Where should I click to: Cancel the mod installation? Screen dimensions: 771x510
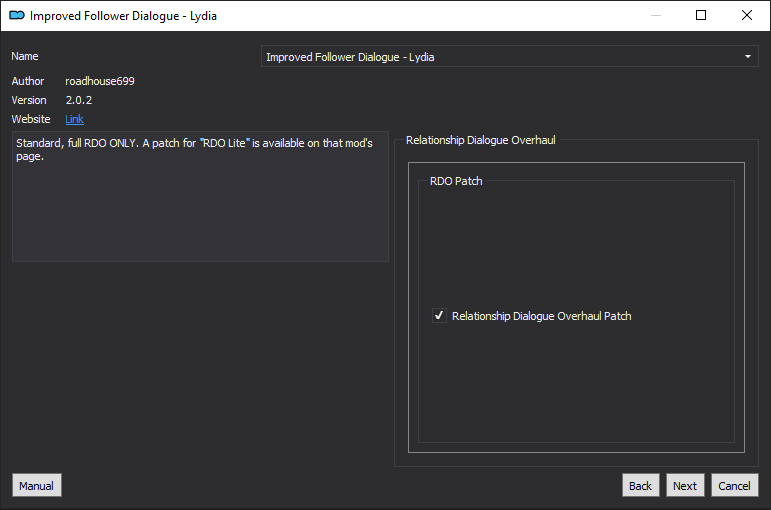[x=734, y=485]
